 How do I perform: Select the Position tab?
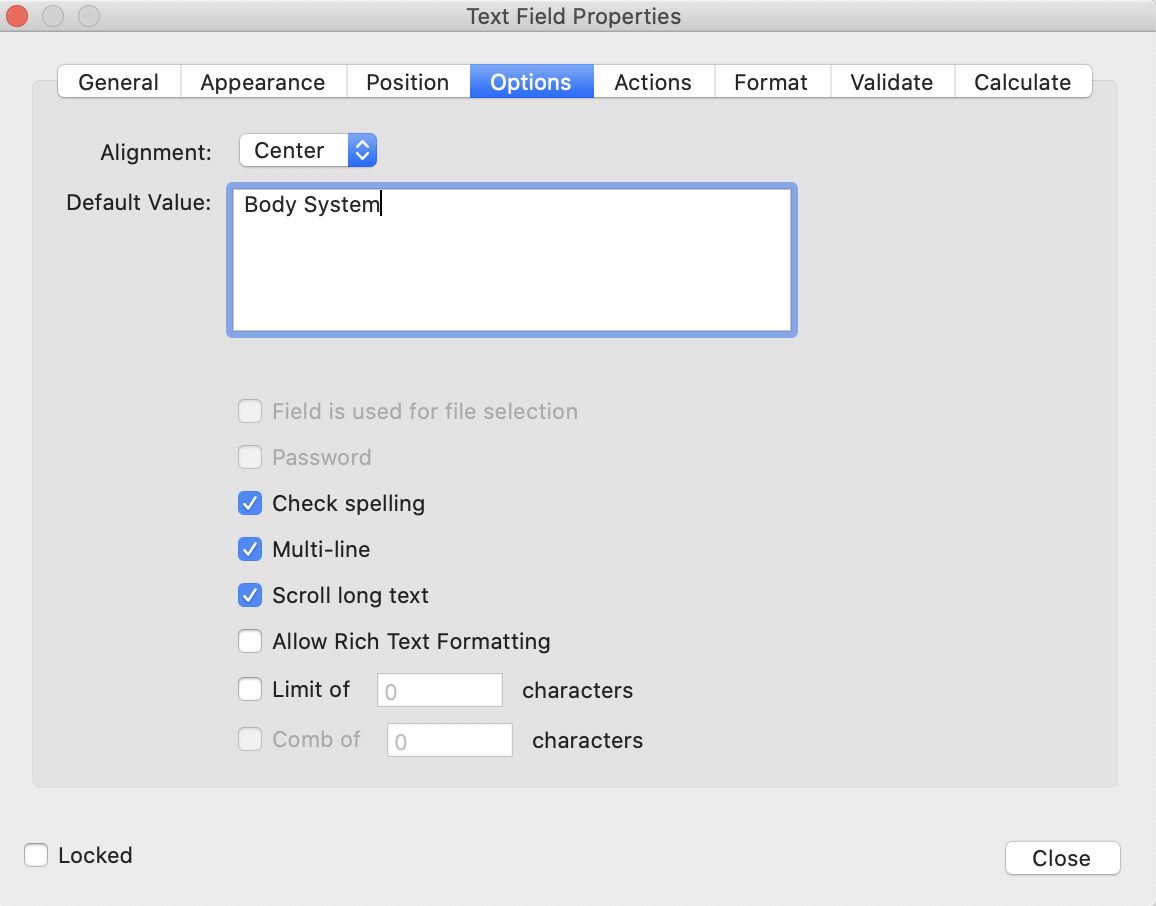pos(408,82)
